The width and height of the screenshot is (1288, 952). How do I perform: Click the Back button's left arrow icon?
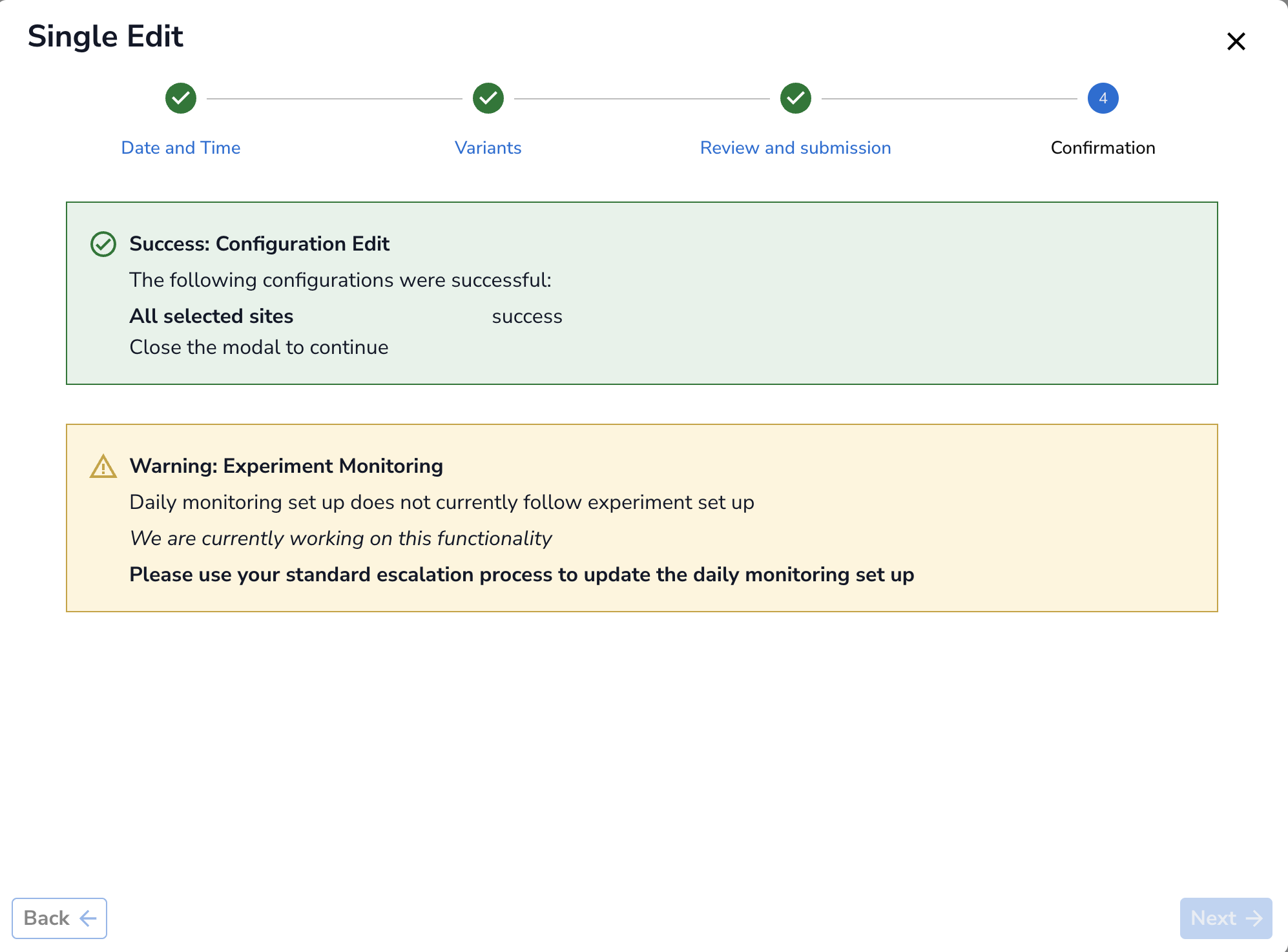[88, 918]
